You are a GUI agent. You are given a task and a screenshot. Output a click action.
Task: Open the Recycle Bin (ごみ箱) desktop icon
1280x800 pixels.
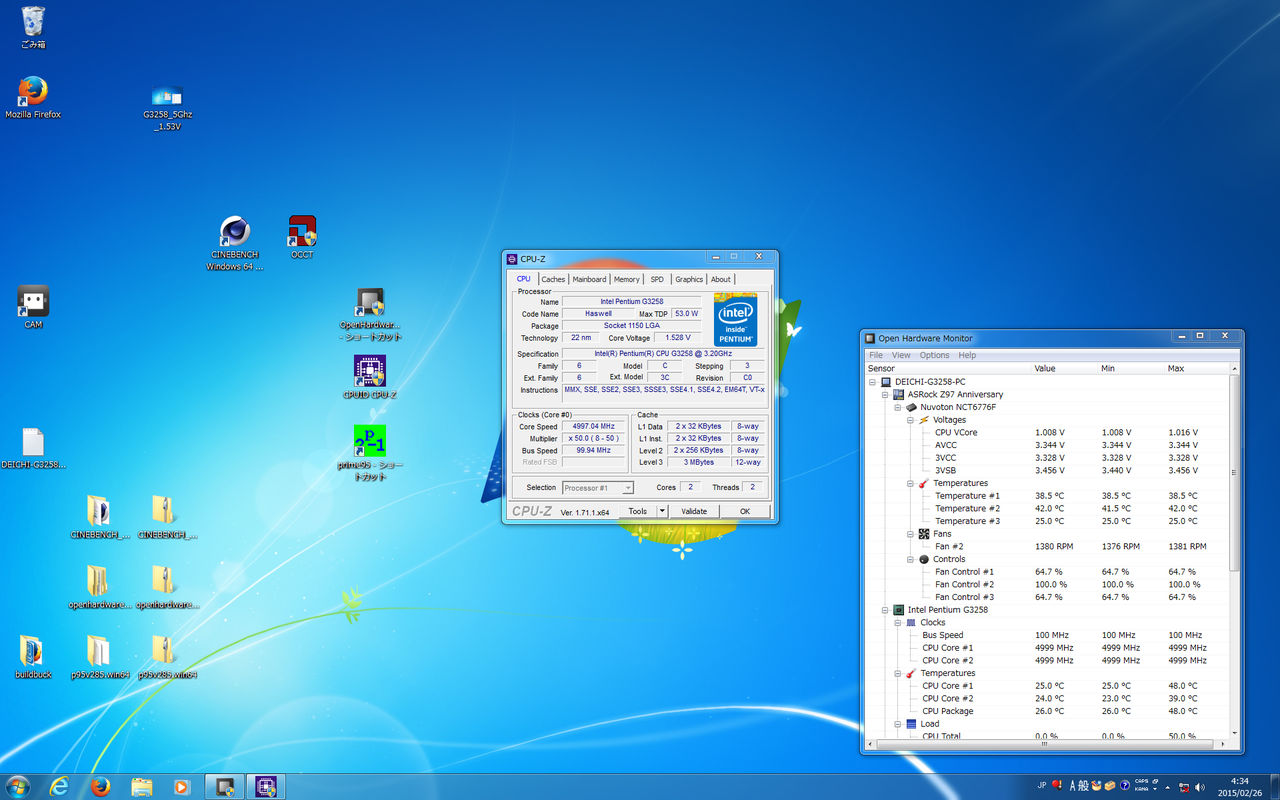[33, 27]
